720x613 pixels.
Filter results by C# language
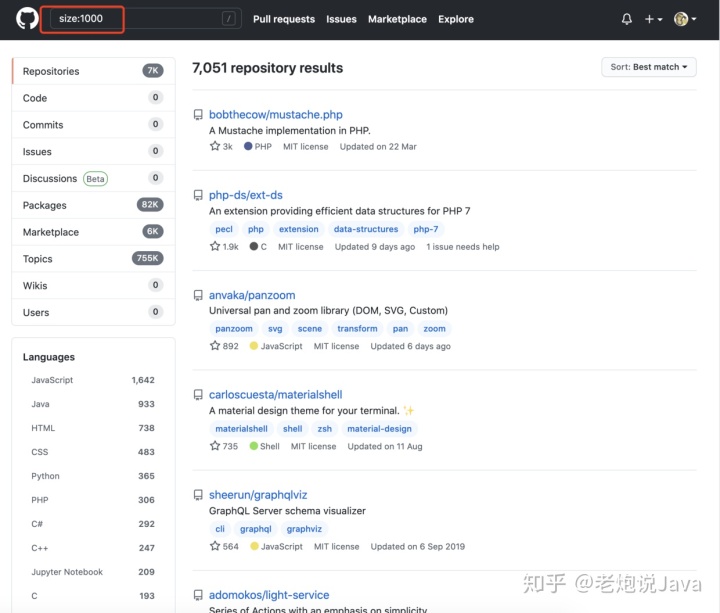coord(93,524)
